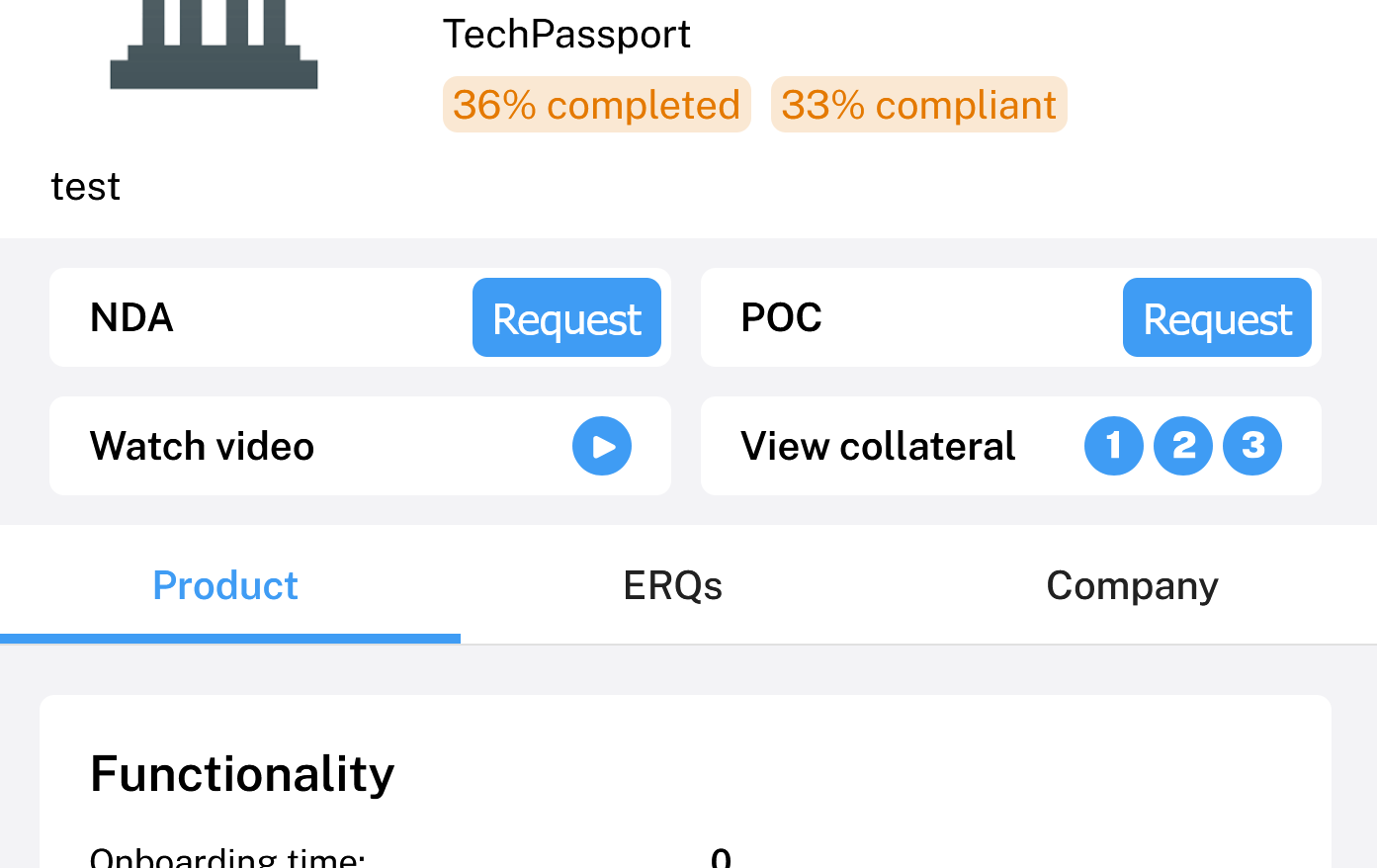The width and height of the screenshot is (1377, 868).
Task: Open the ERQs tab
Action: coord(672,585)
